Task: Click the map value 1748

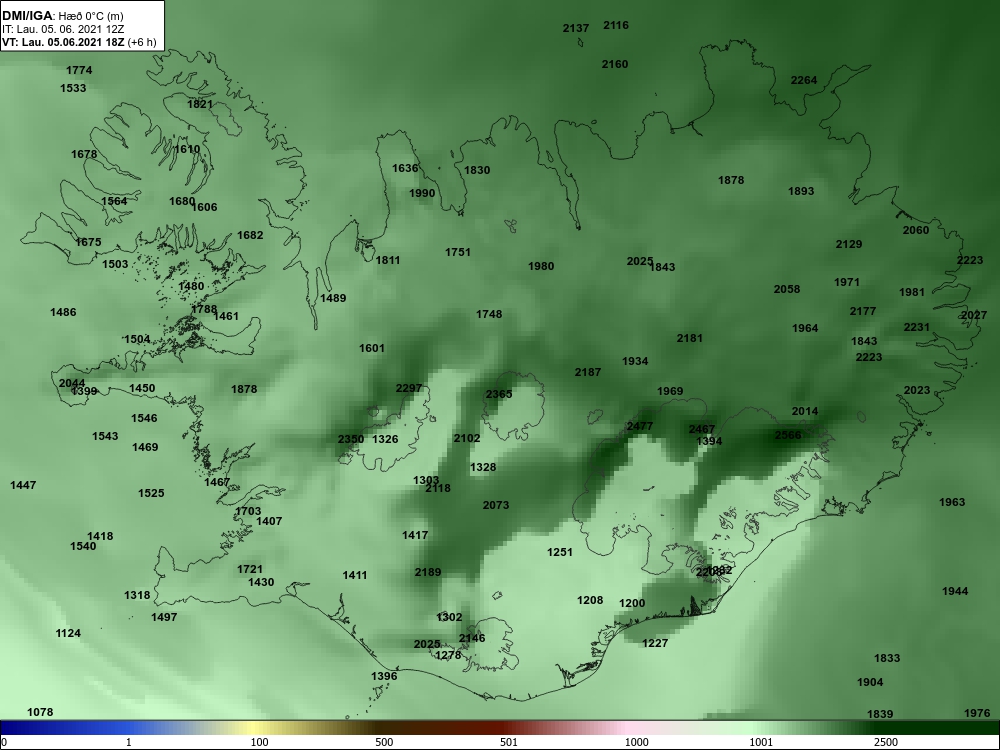Action: click(489, 314)
